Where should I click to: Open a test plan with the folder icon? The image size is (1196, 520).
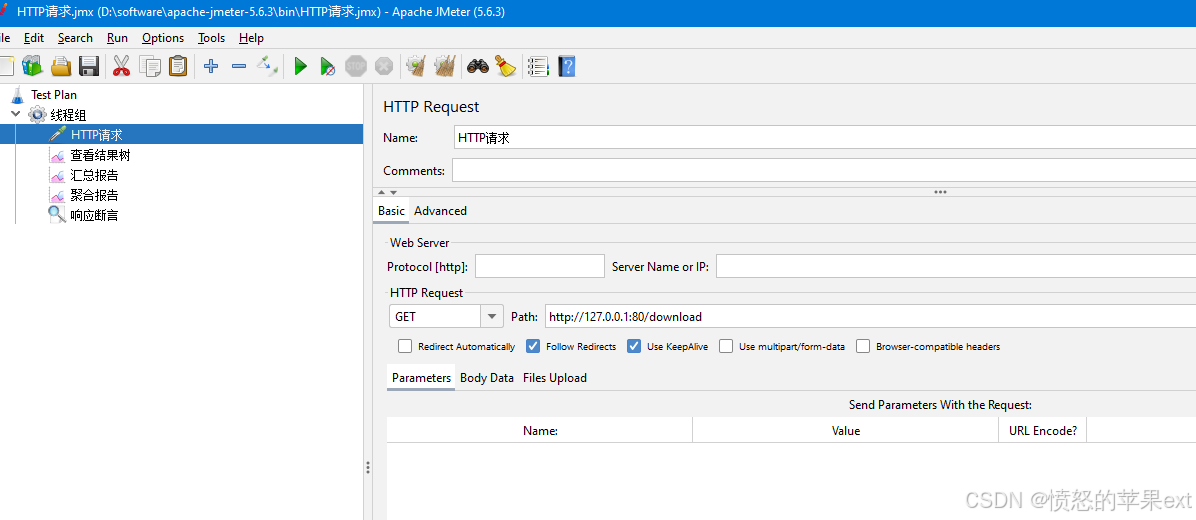tap(61, 66)
